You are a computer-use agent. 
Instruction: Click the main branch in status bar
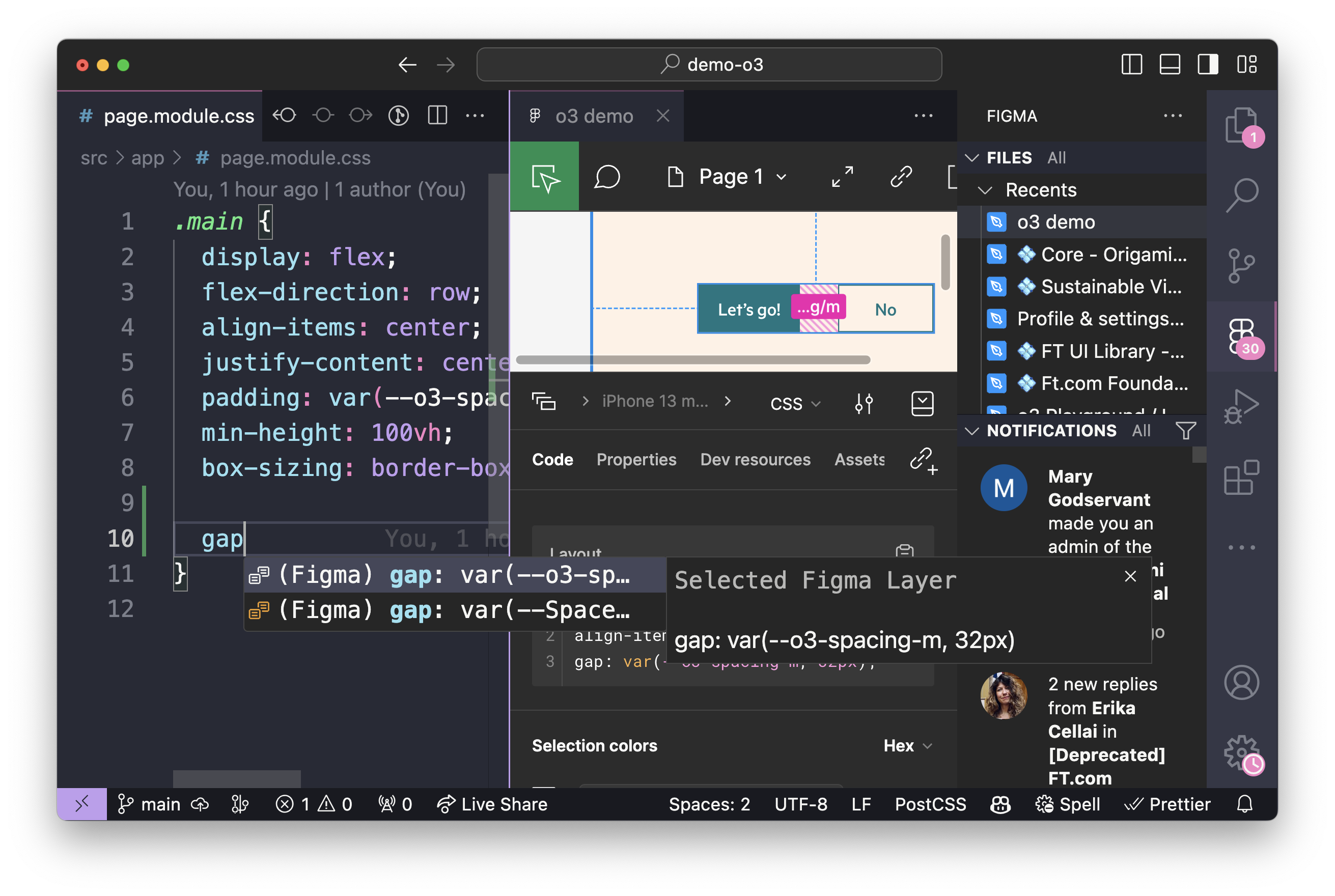pos(150,804)
